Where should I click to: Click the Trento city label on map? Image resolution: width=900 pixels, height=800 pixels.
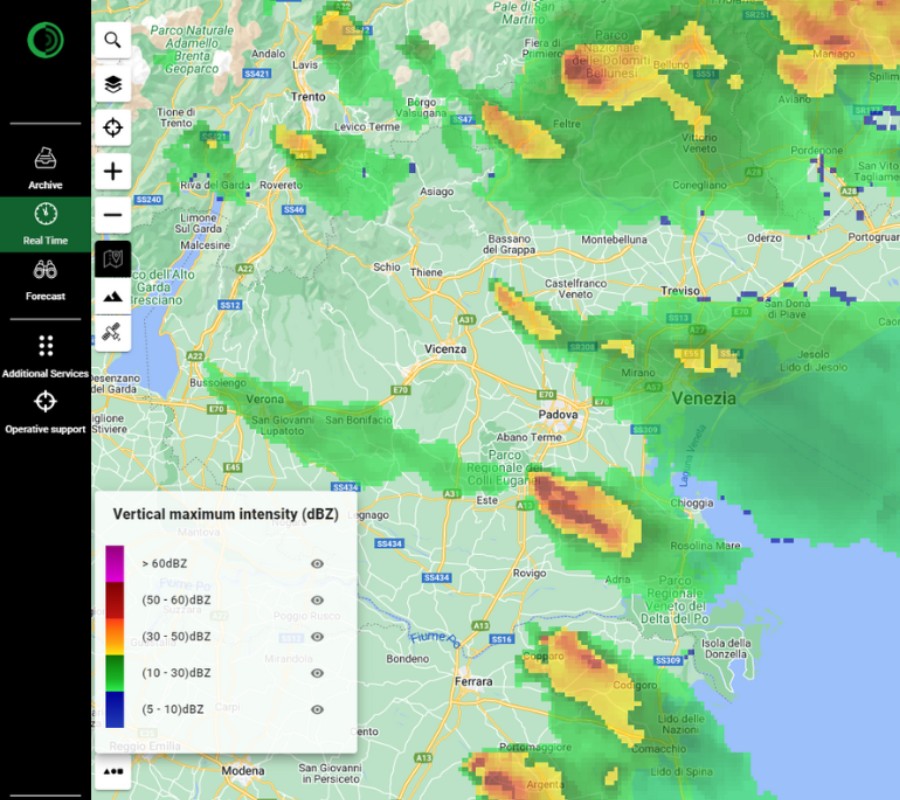tap(308, 96)
